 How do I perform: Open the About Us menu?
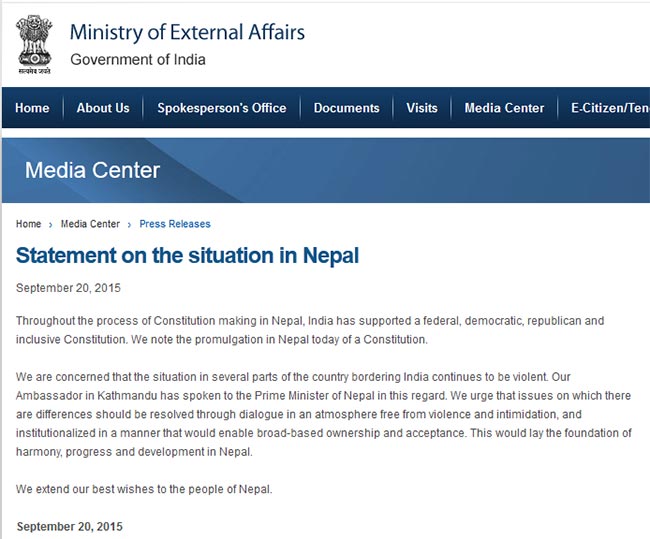pos(103,108)
